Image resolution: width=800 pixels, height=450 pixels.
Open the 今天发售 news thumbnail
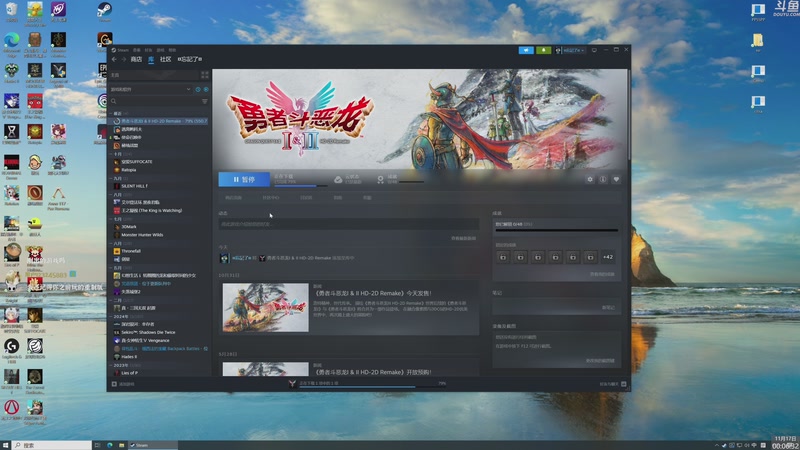265,308
